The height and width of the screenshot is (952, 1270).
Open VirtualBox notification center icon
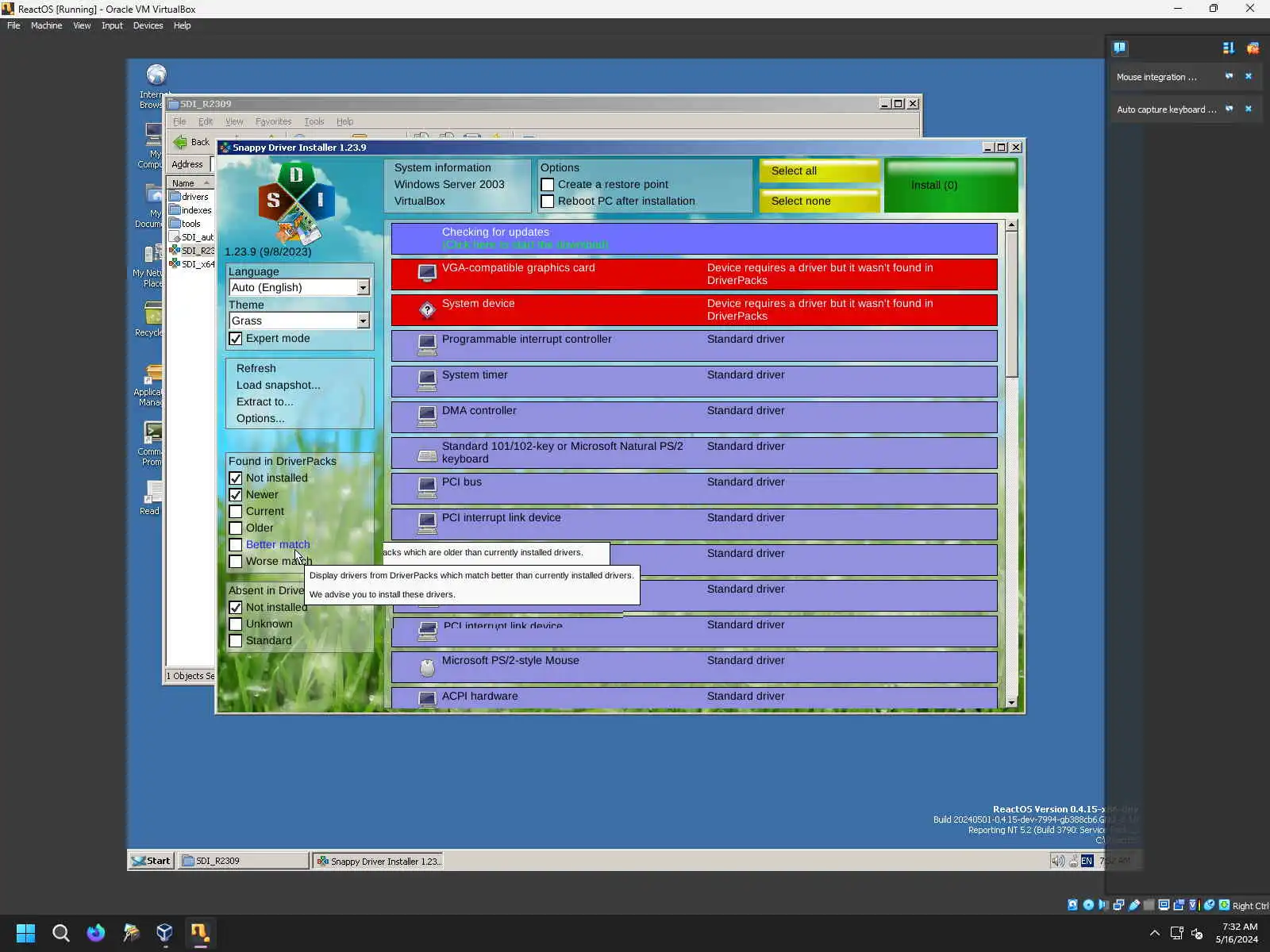tap(1119, 48)
